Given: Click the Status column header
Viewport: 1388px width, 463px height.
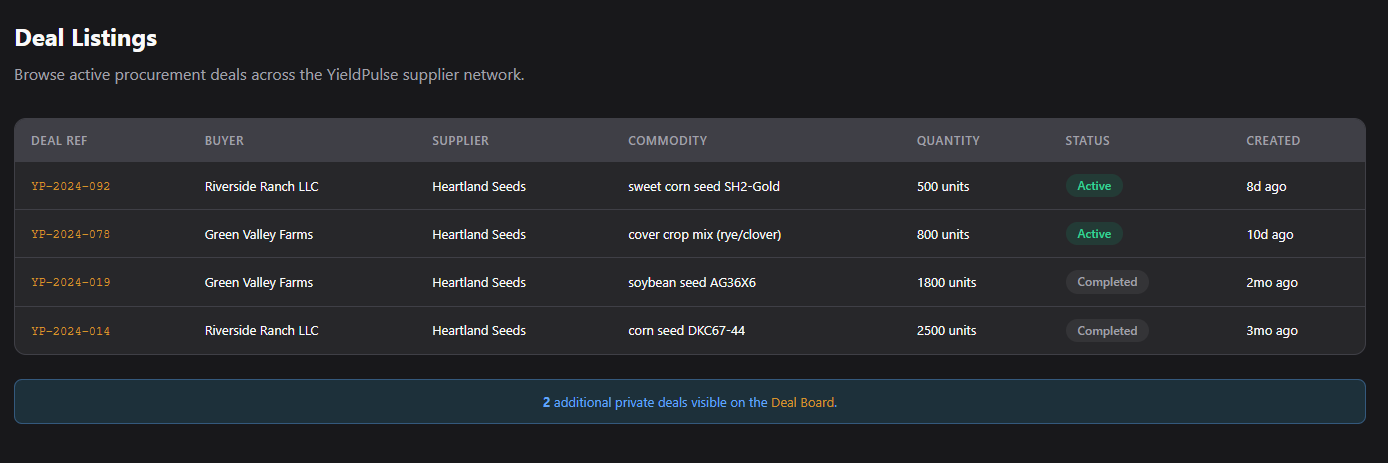Looking at the screenshot, I should coord(1087,141).
